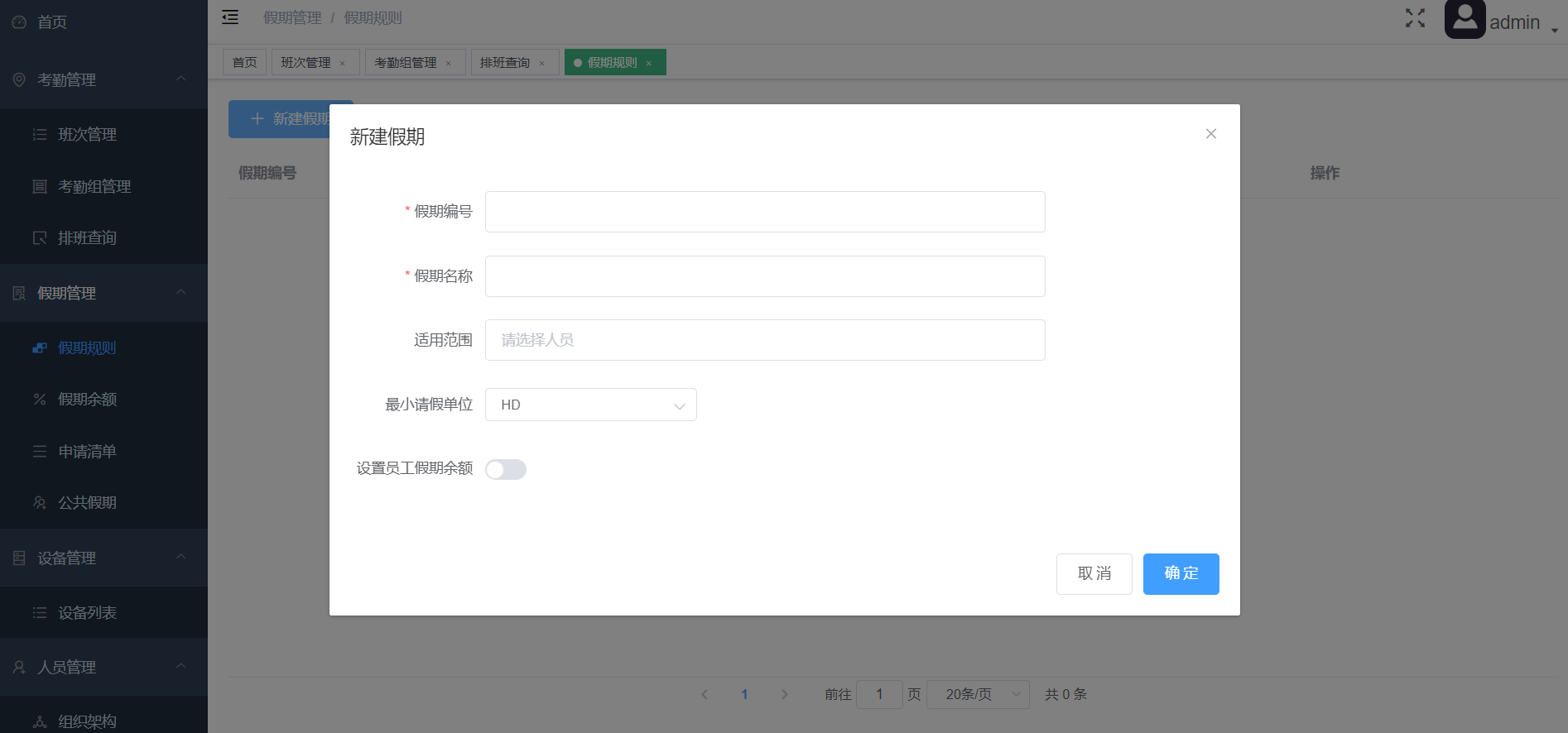This screenshot has height=733, width=1568.
Task: Click the 确定 confirm button
Action: pos(1181,574)
